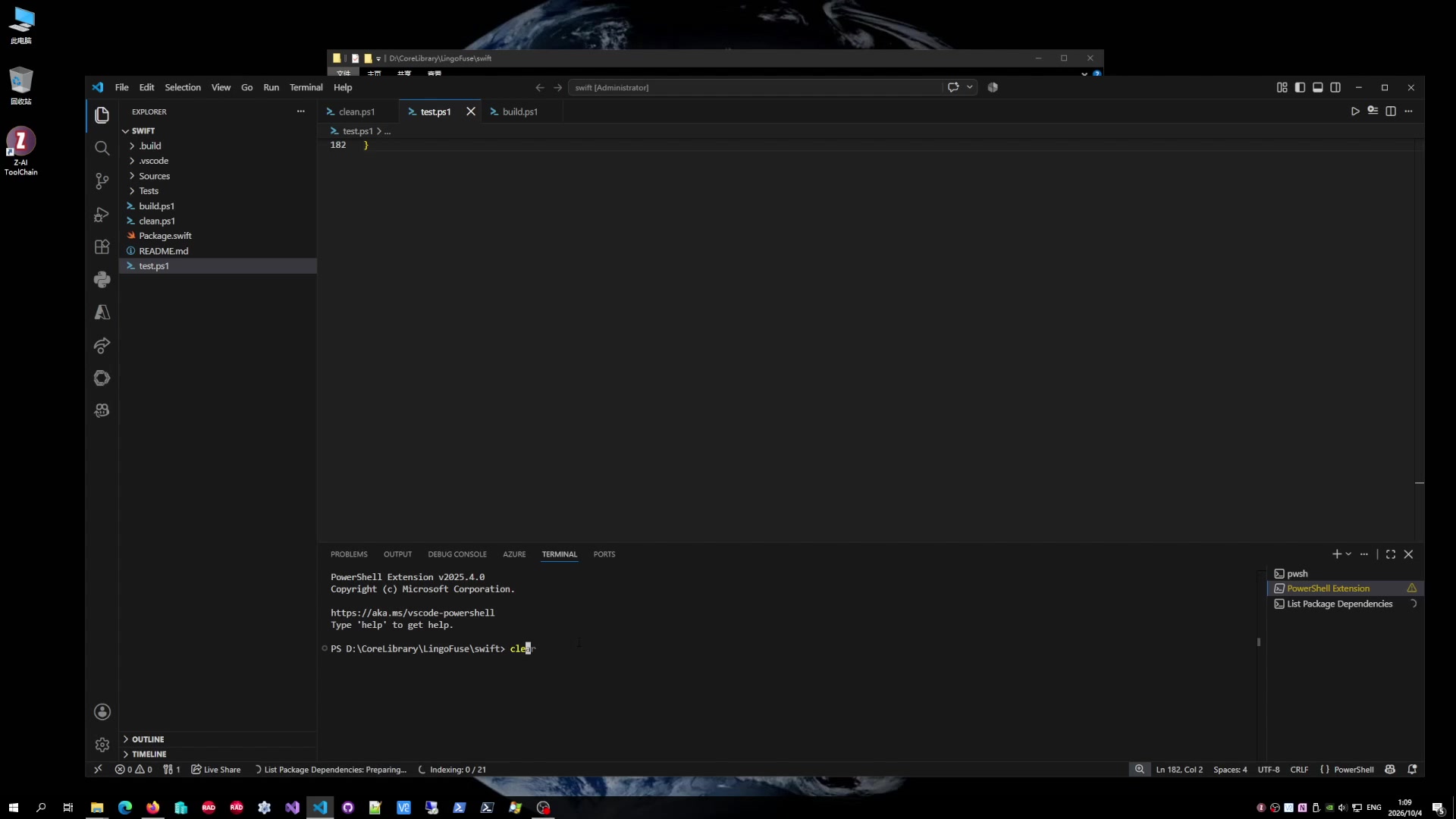Toggle the primary side bar layout button
Viewport: 1456px width, 819px height.
[x=1300, y=87]
